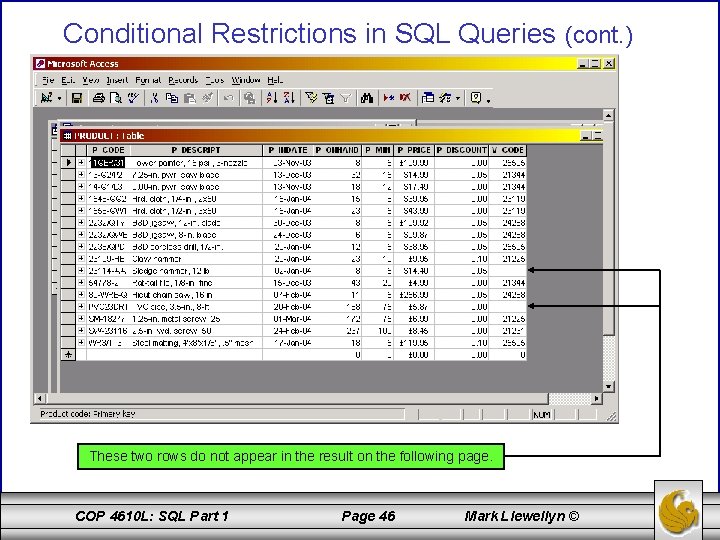720x540 pixels.
Task: Select the P_DESCRIPT column header
Action: click(x=196, y=150)
